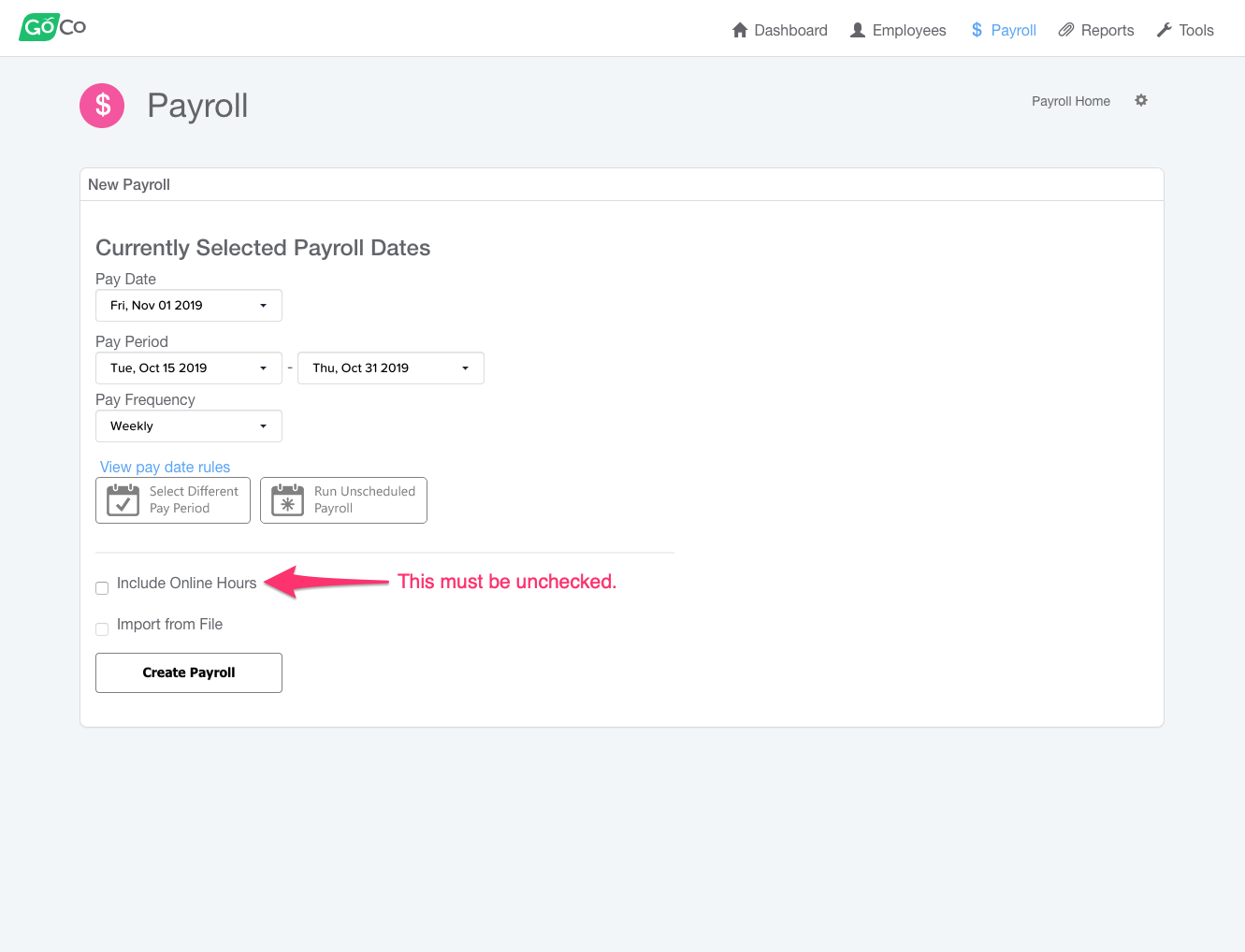Click the Create Payroll button

[189, 672]
